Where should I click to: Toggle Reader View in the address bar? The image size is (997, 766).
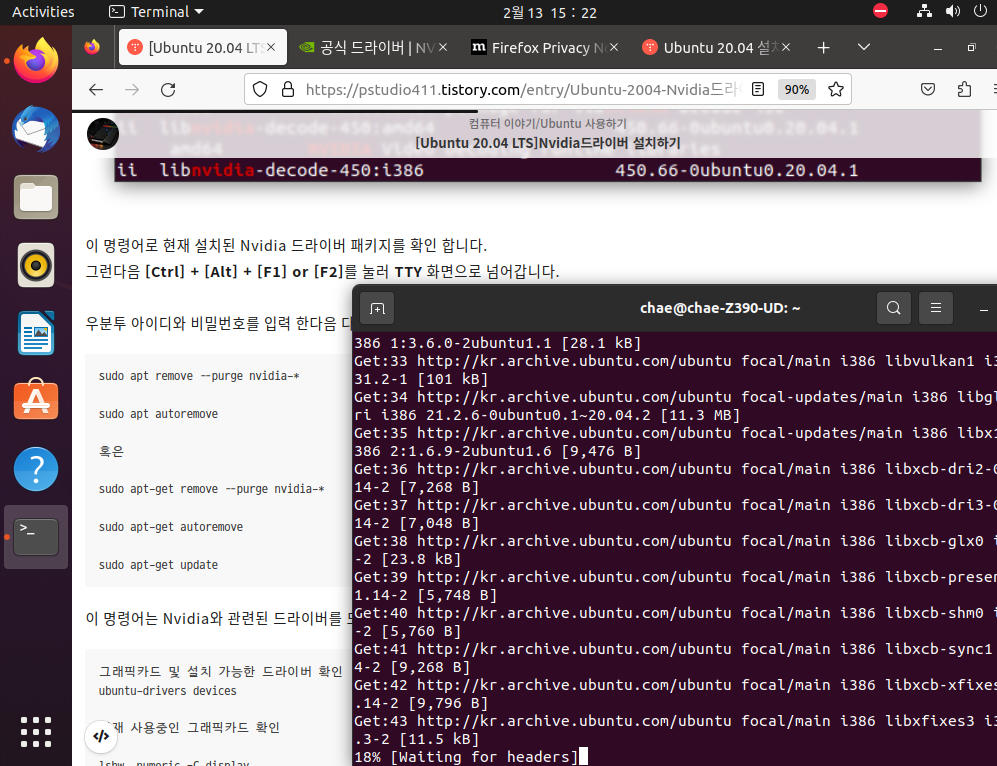[x=757, y=90]
